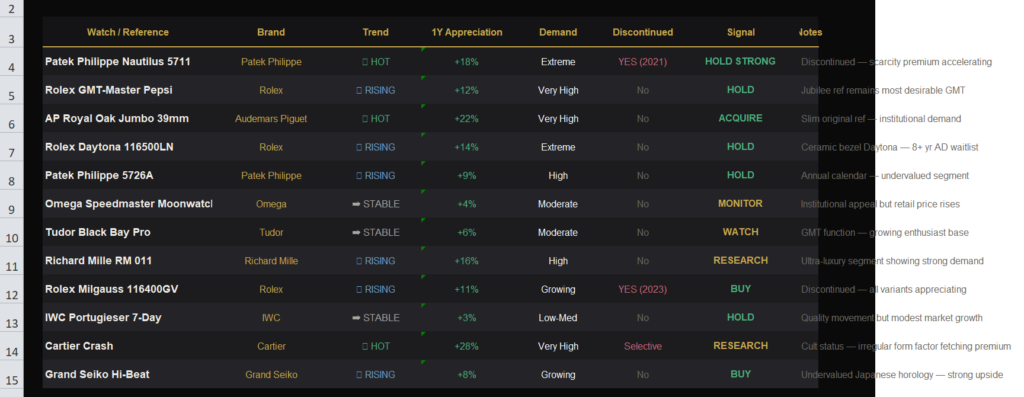Viewport: 1024px width, 397px height.
Task: Select Richard Mille RM 011 cell
Action: pyautogui.click(x=128, y=261)
